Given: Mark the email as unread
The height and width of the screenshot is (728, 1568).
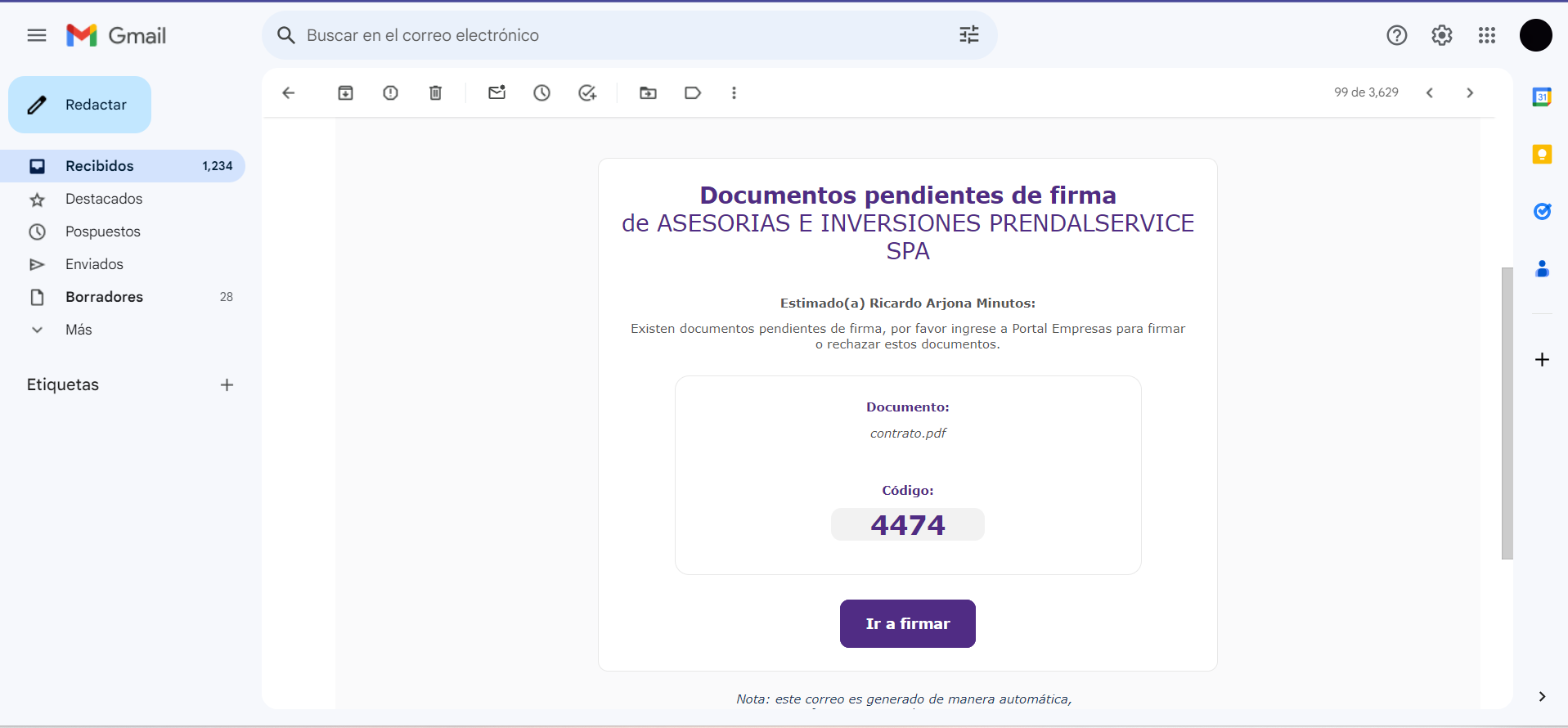Looking at the screenshot, I should pos(496,93).
